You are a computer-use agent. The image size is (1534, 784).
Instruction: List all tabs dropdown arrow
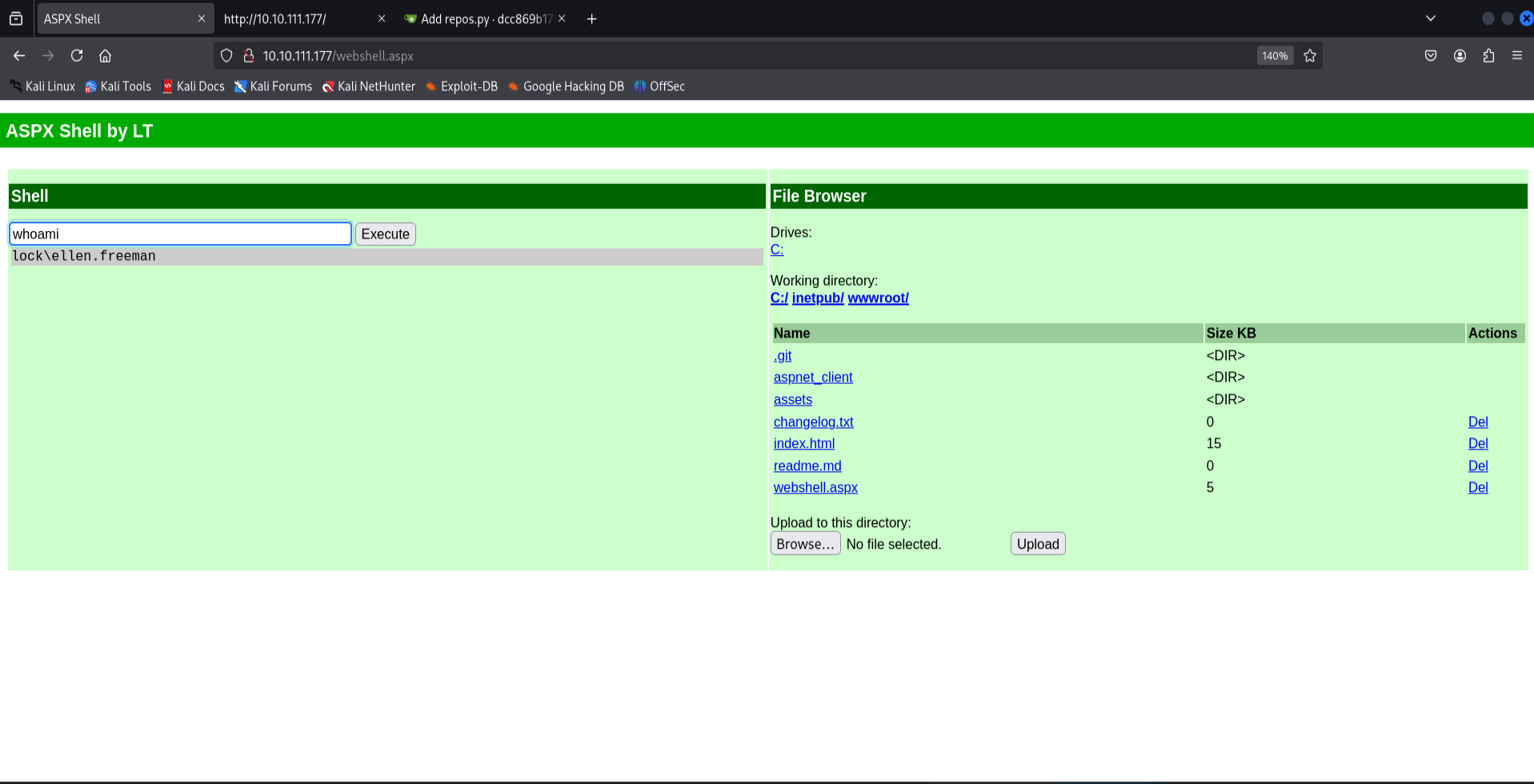coord(1431,19)
